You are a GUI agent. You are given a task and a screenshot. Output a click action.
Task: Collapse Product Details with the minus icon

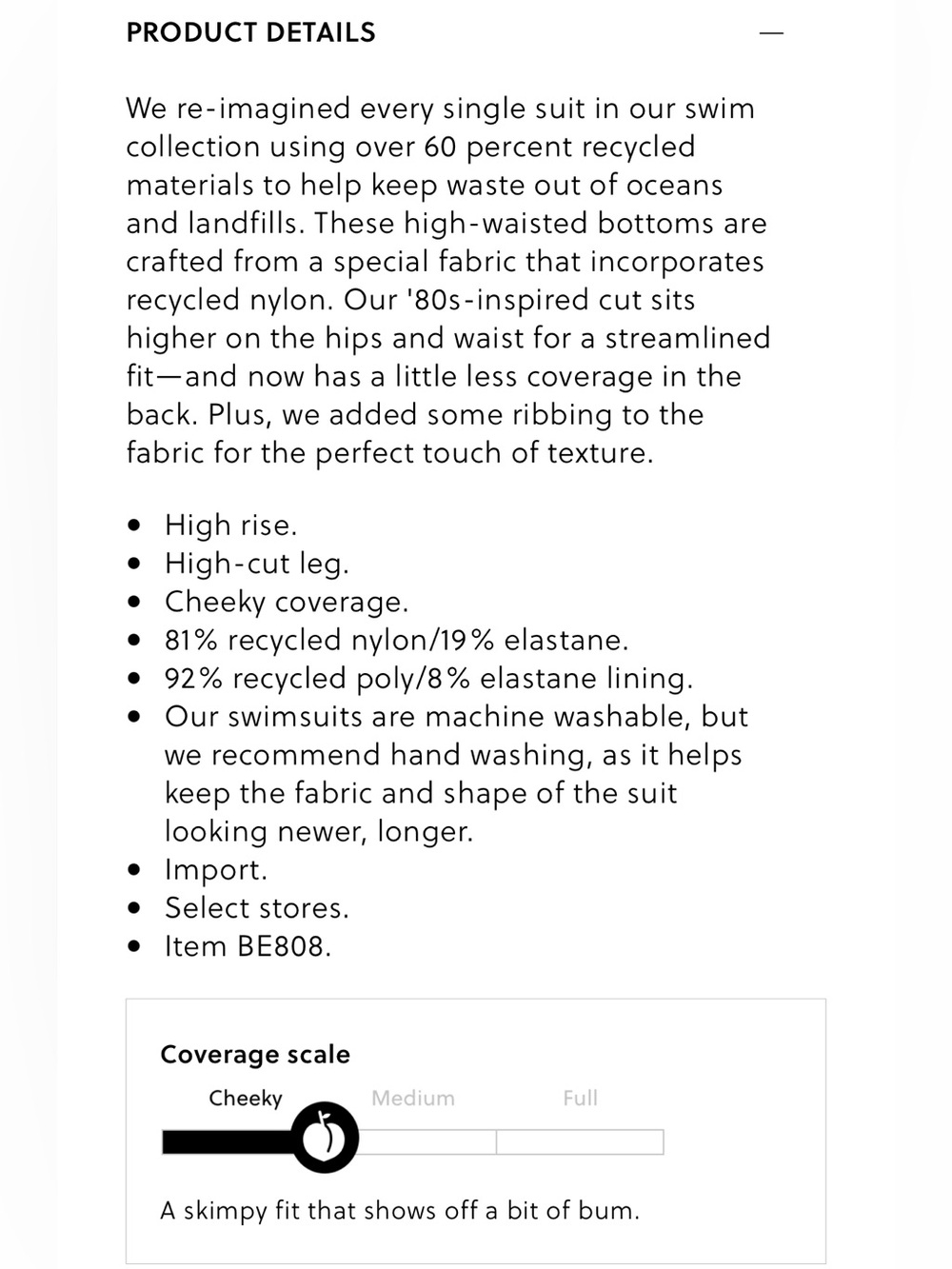tap(771, 33)
